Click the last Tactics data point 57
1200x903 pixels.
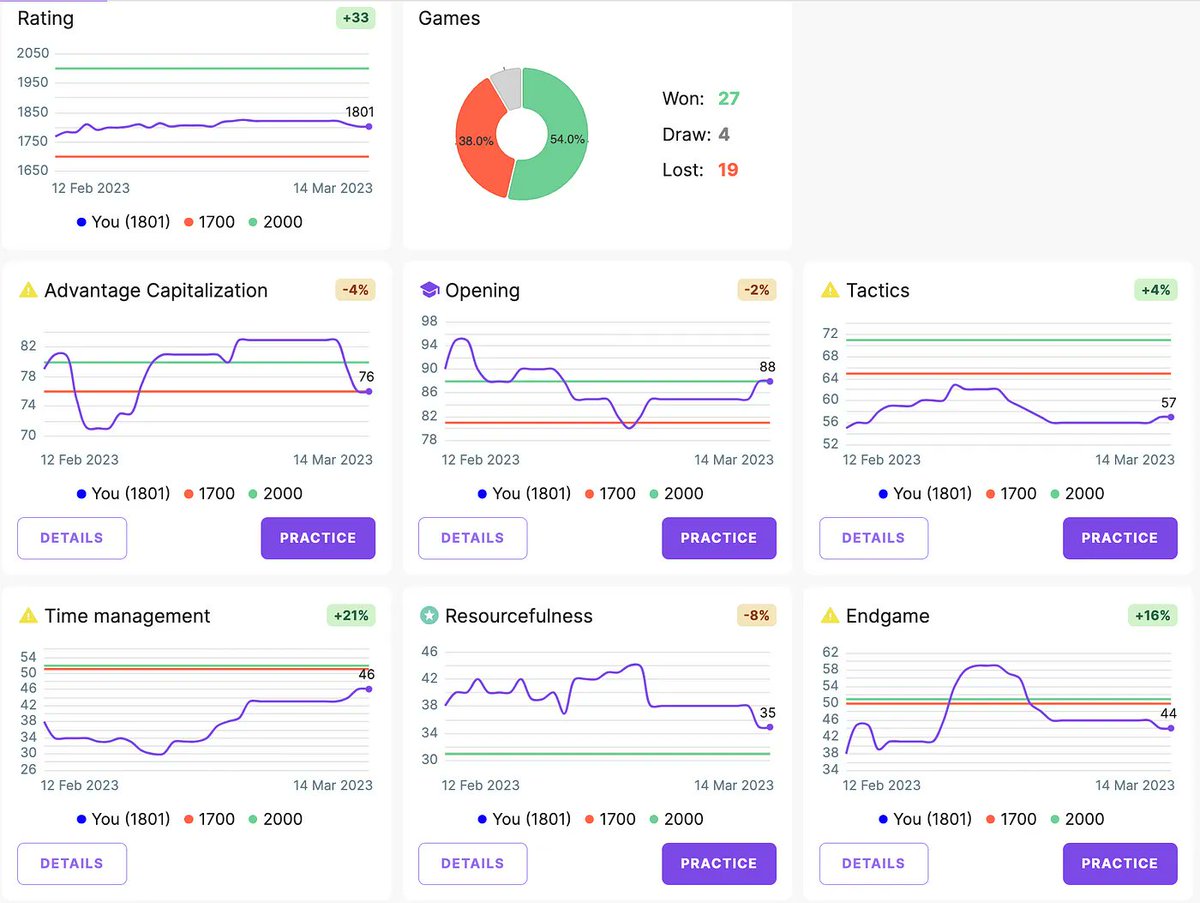[1171, 416]
